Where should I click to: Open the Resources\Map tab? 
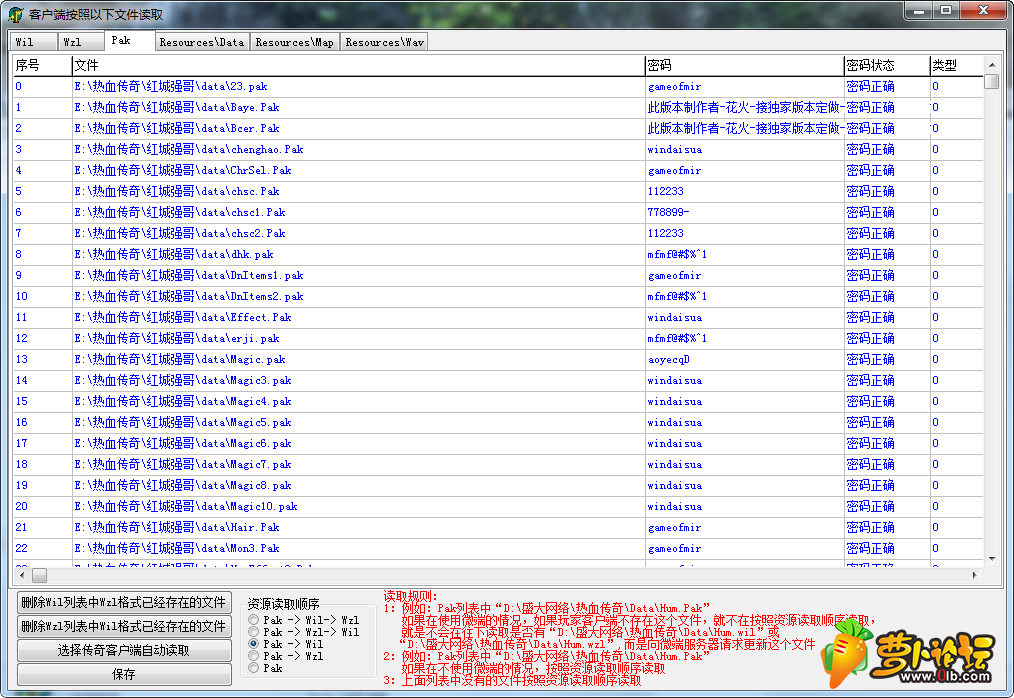tap(294, 42)
